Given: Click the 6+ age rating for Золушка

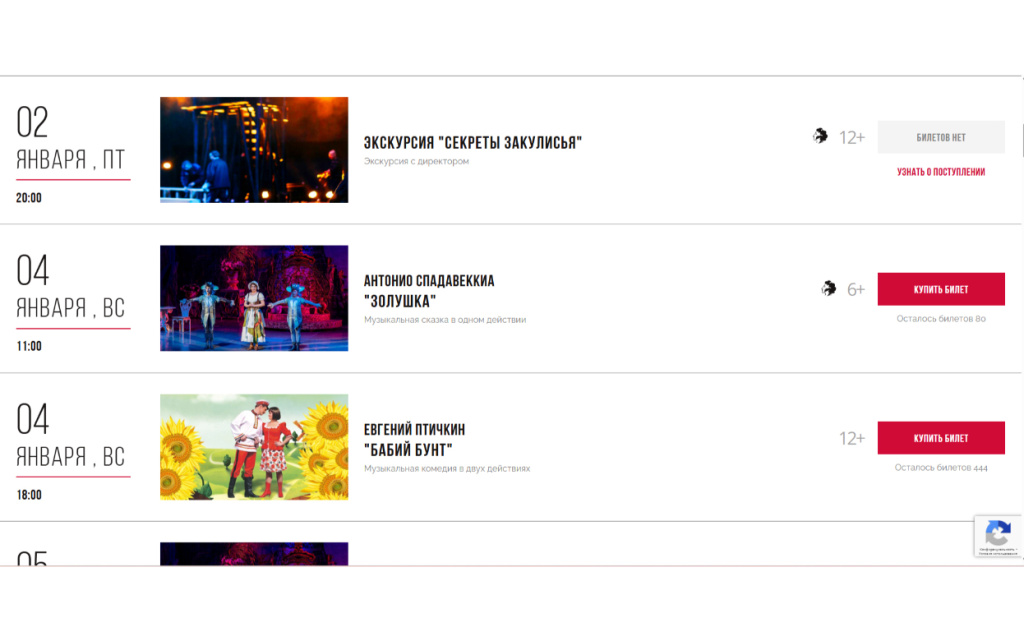Looking at the screenshot, I should click(x=856, y=290).
